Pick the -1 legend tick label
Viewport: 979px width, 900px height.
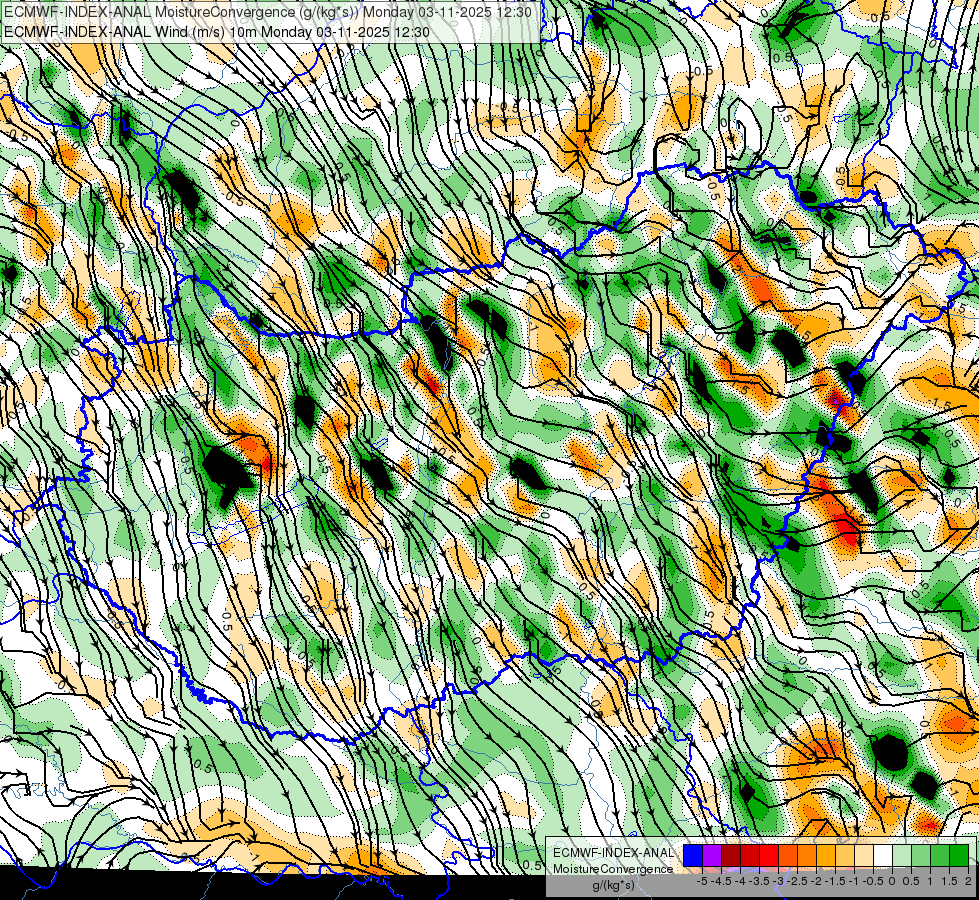(854, 881)
